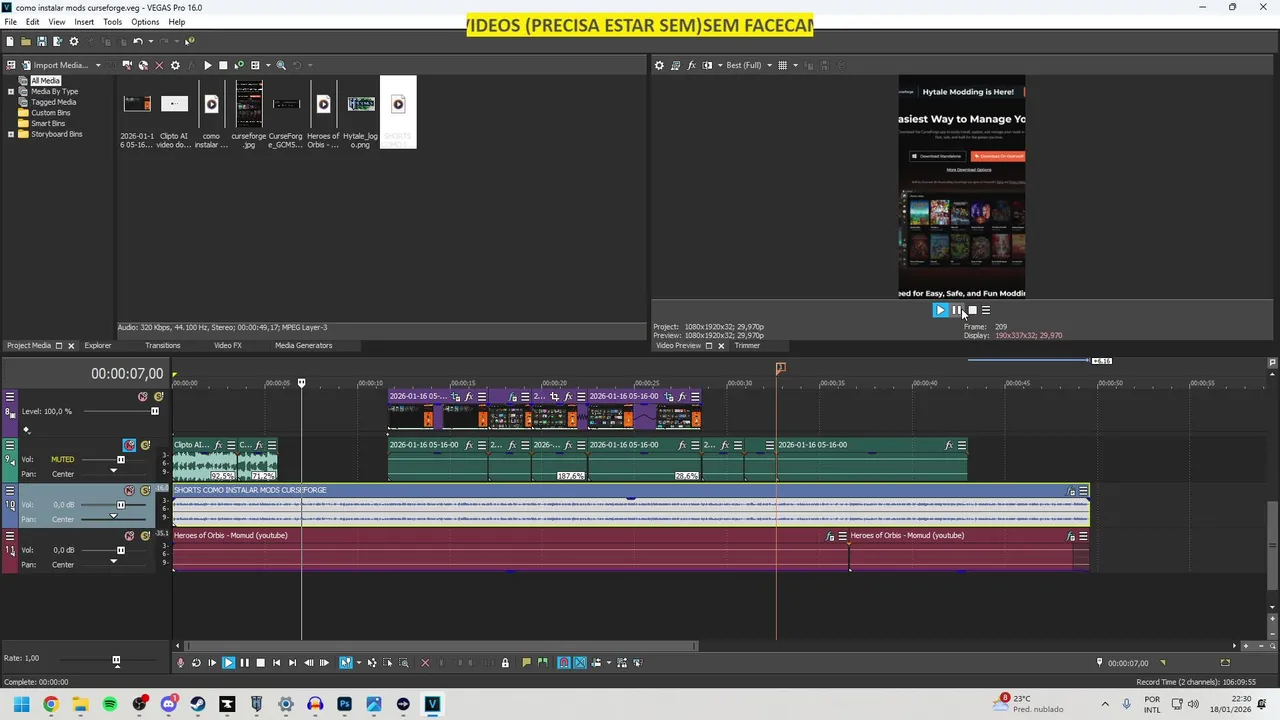The image size is (1280, 720).
Task: Remove selected media with the red X icon
Action: pos(159,66)
